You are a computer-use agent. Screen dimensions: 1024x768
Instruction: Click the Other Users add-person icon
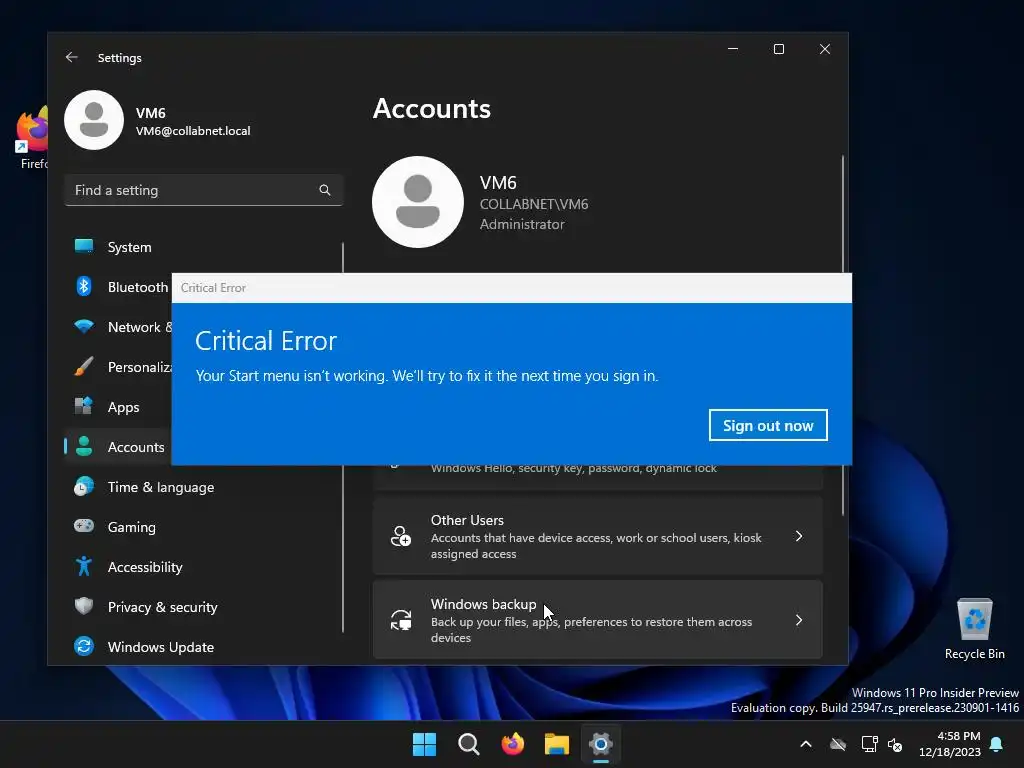[401, 536]
